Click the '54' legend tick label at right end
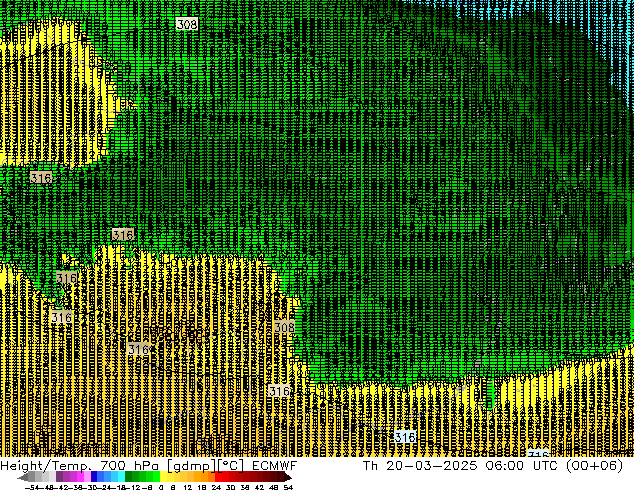Viewport: 634px width, 490px height. (x=288, y=487)
